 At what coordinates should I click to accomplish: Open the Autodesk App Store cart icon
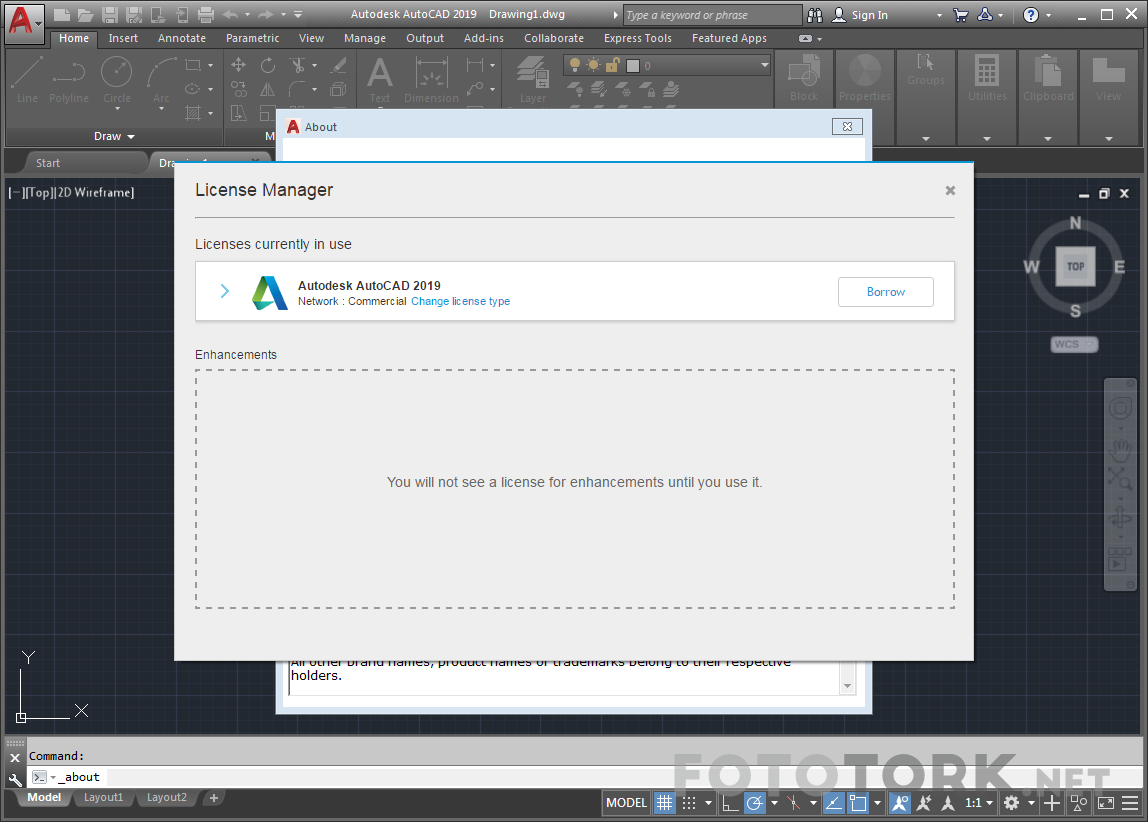tap(961, 15)
